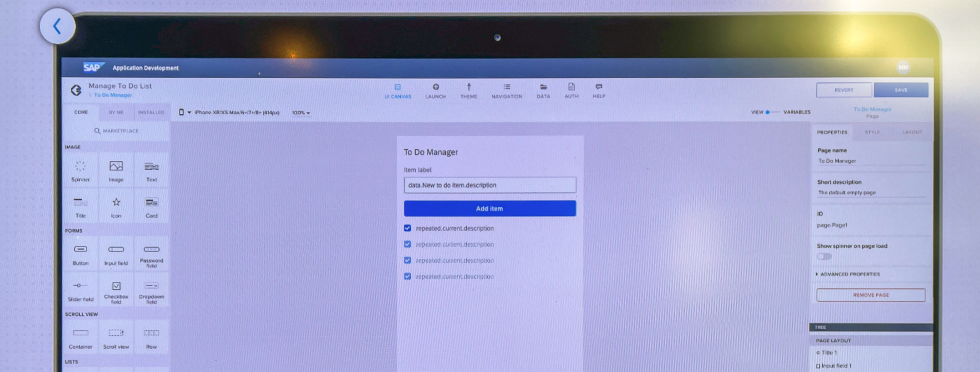
Task: Click the back arrow circle button
Action: click(58, 26)
